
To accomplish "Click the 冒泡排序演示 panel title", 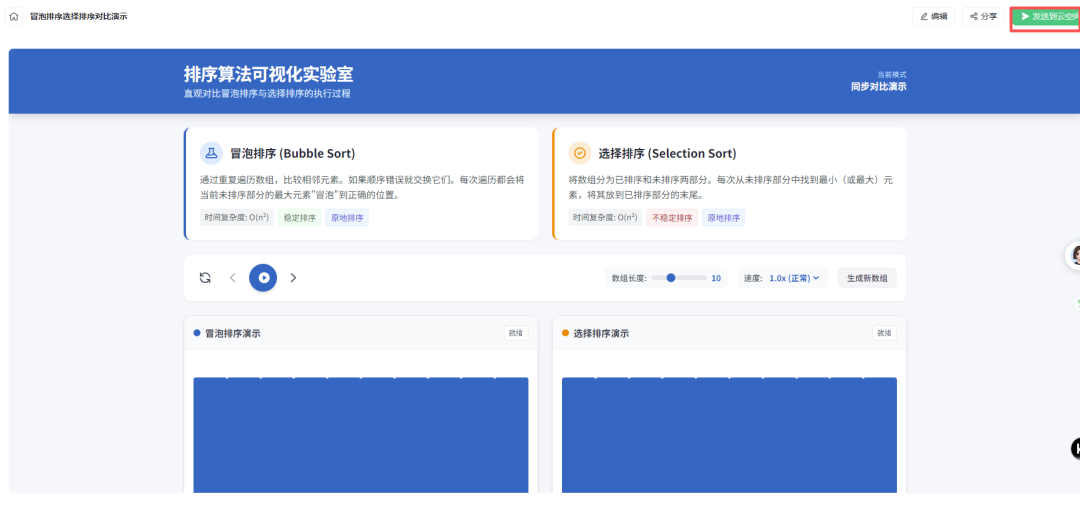I will coord(233,333).
